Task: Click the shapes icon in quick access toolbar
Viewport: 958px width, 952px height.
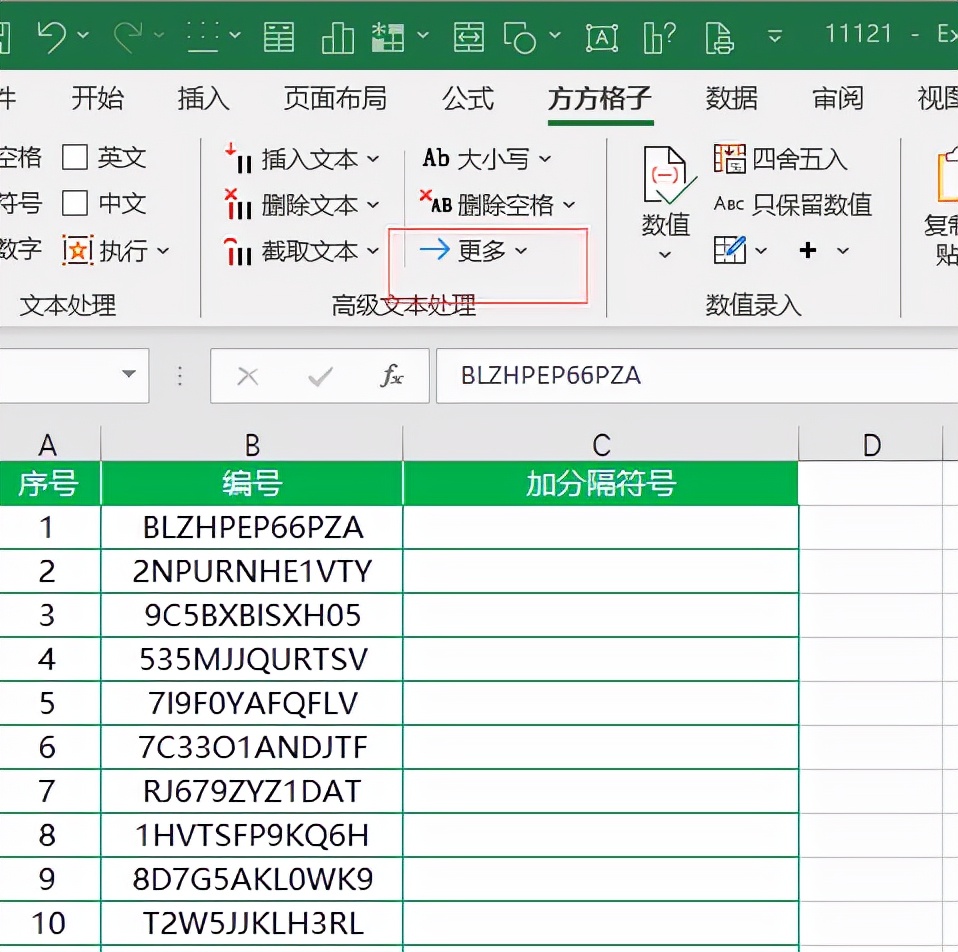Action: (x=519, y=38)
